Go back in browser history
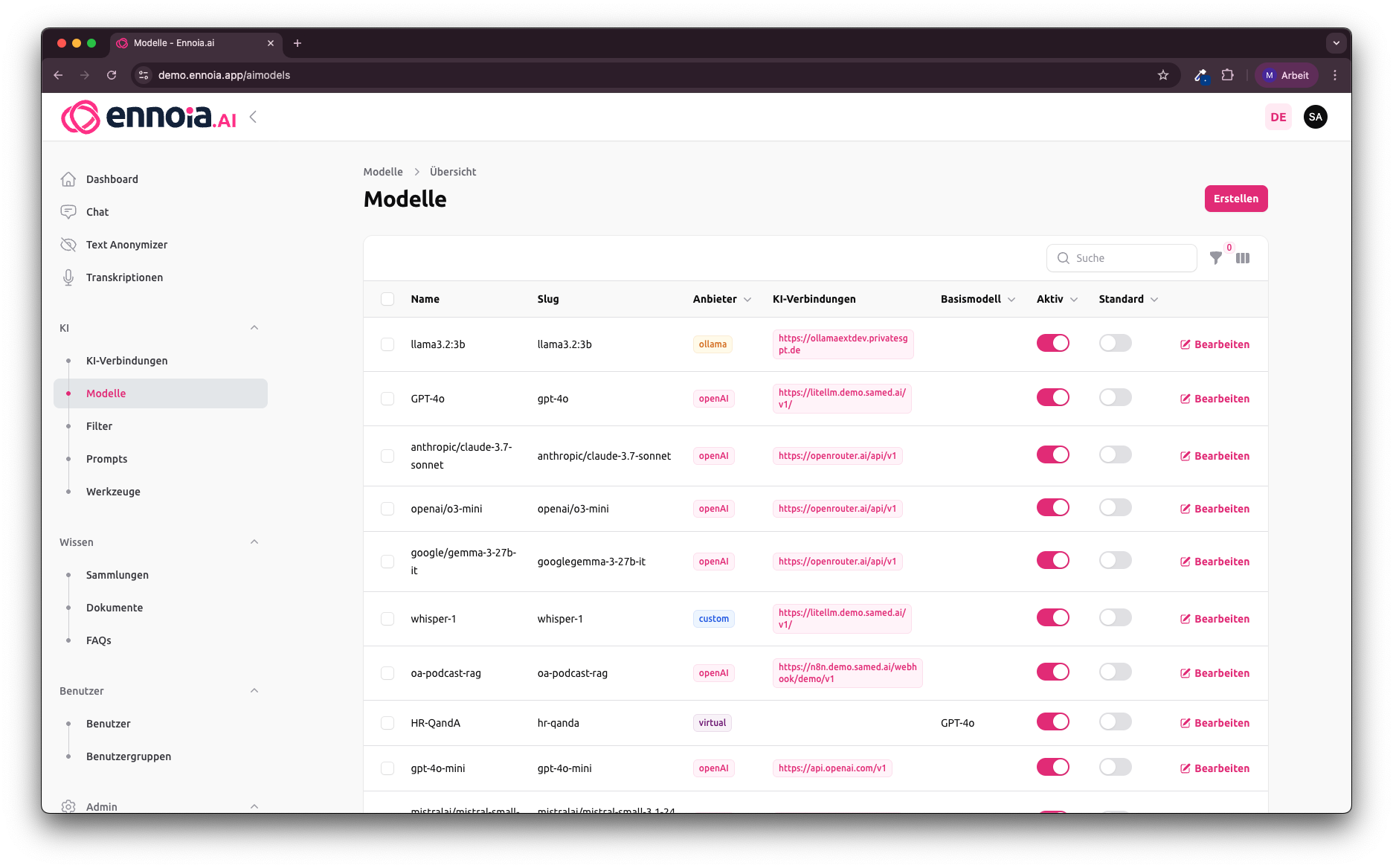Viewport: 1393px width, 868px height. (x=58, y=75)
